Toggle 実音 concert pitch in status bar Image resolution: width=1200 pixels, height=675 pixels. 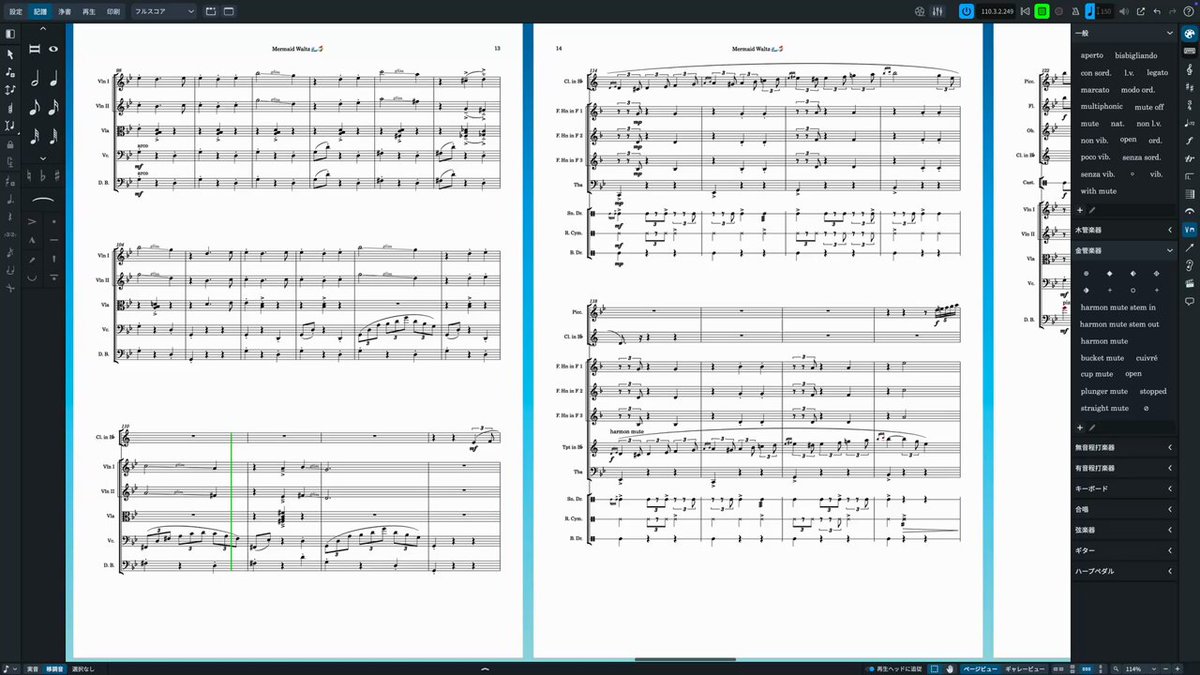(32, 668)
